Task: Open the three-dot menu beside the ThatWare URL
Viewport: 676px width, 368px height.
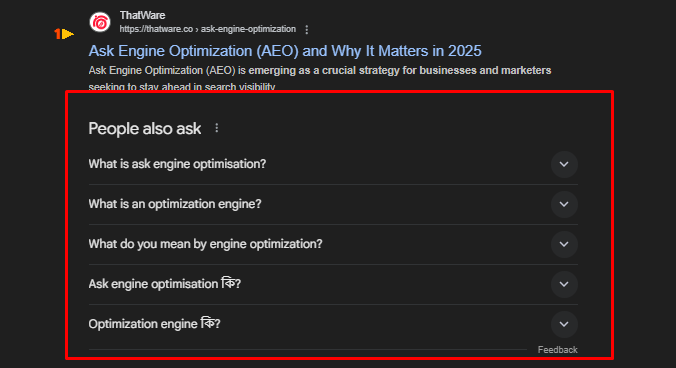Action: 307,29
